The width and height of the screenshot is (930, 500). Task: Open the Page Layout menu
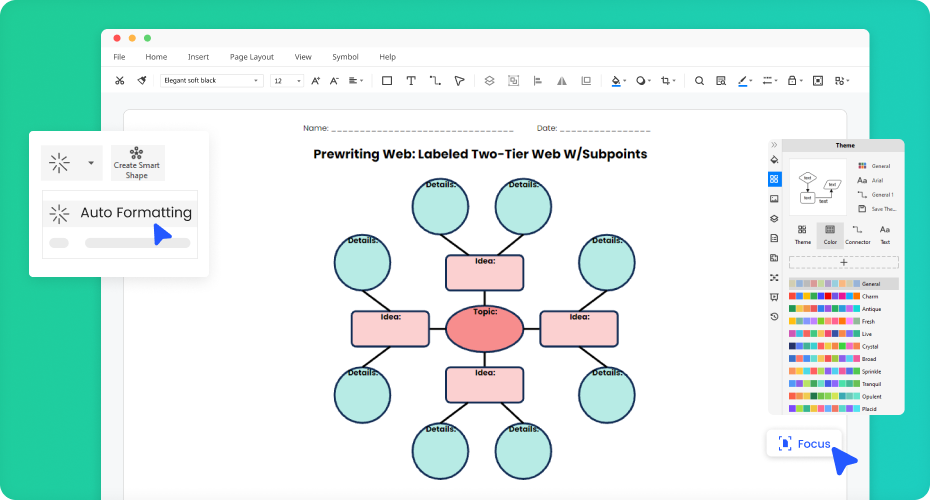[251, 57]
